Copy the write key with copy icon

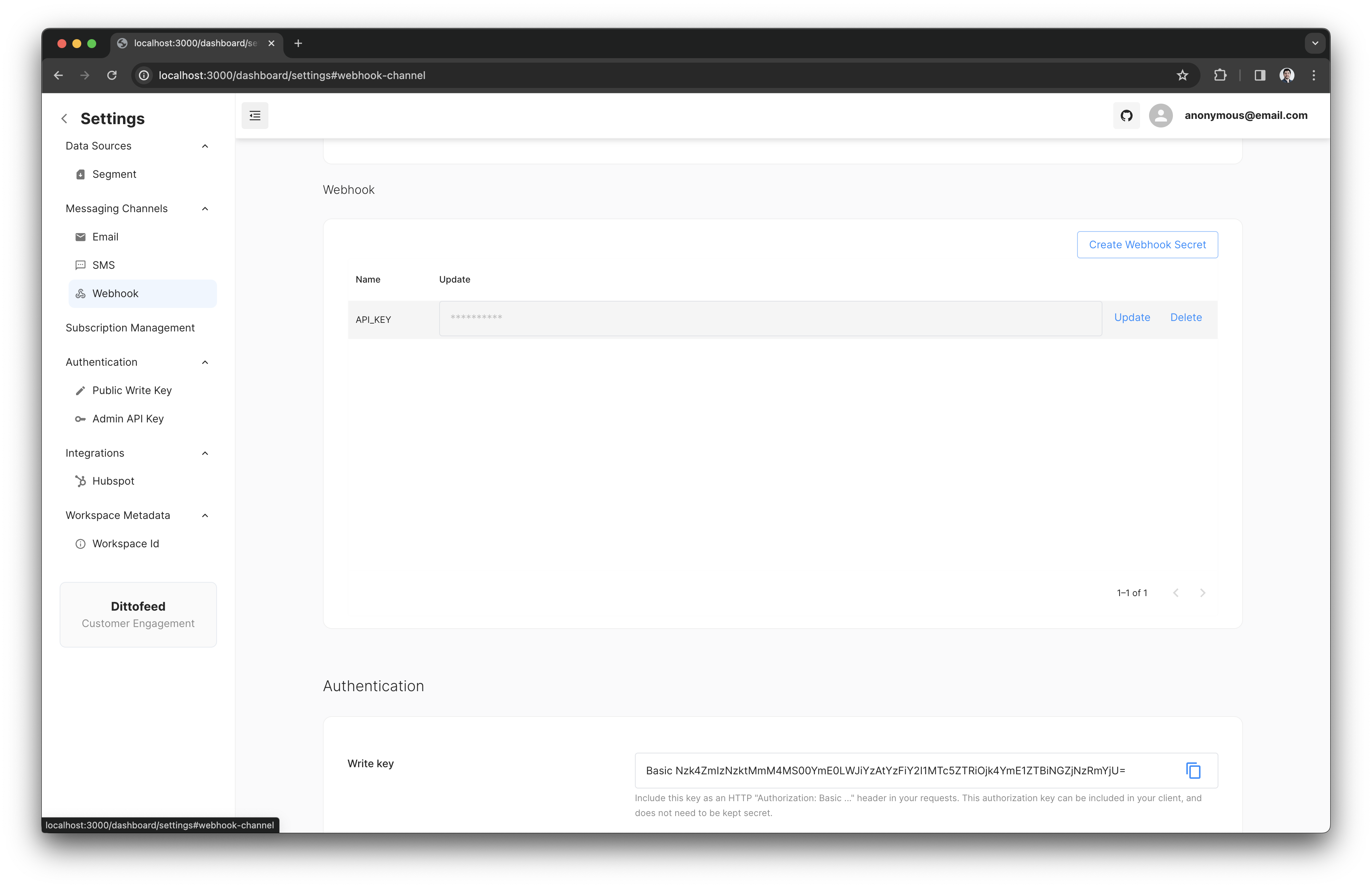(1193, 771)
